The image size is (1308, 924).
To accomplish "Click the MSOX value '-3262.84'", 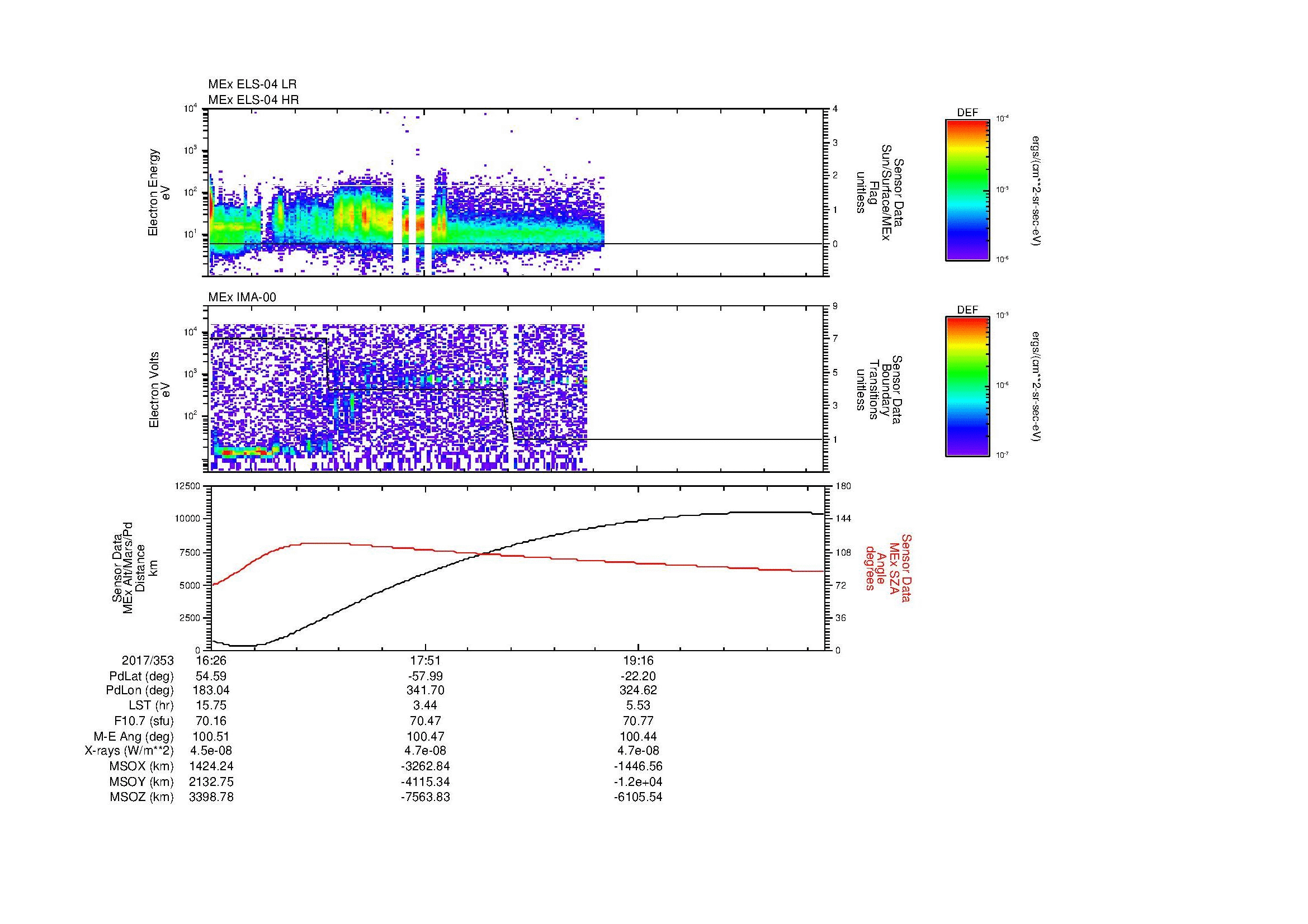I will [426, 766].
